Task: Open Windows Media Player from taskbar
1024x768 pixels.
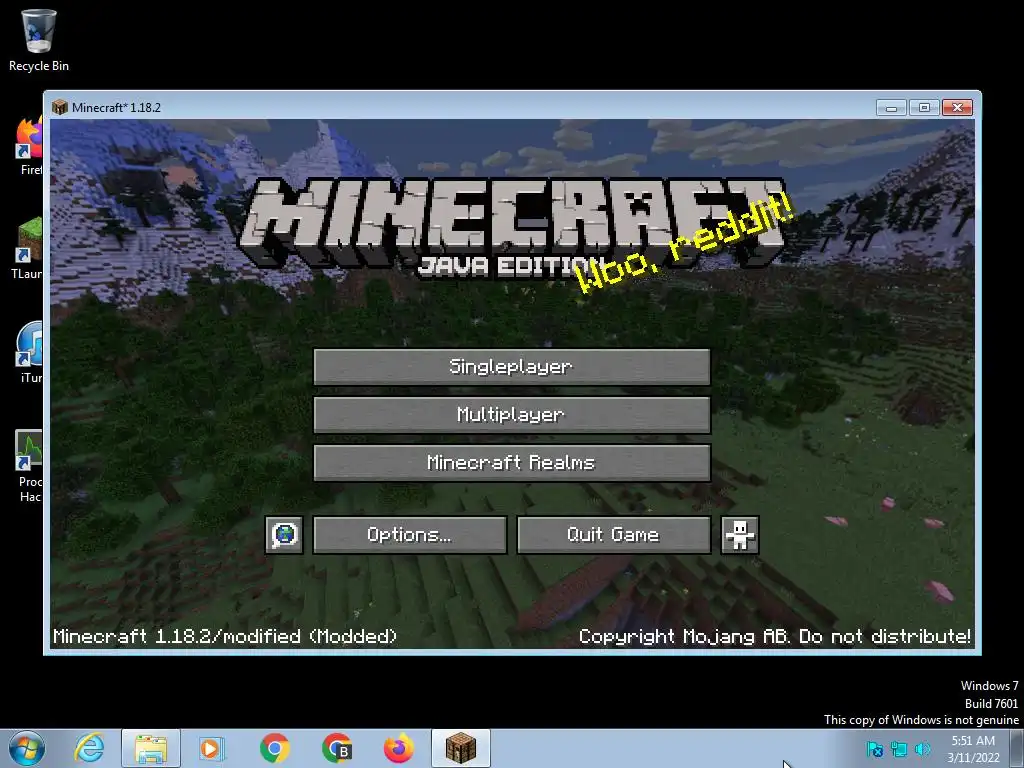Action: tap(212, 748)
